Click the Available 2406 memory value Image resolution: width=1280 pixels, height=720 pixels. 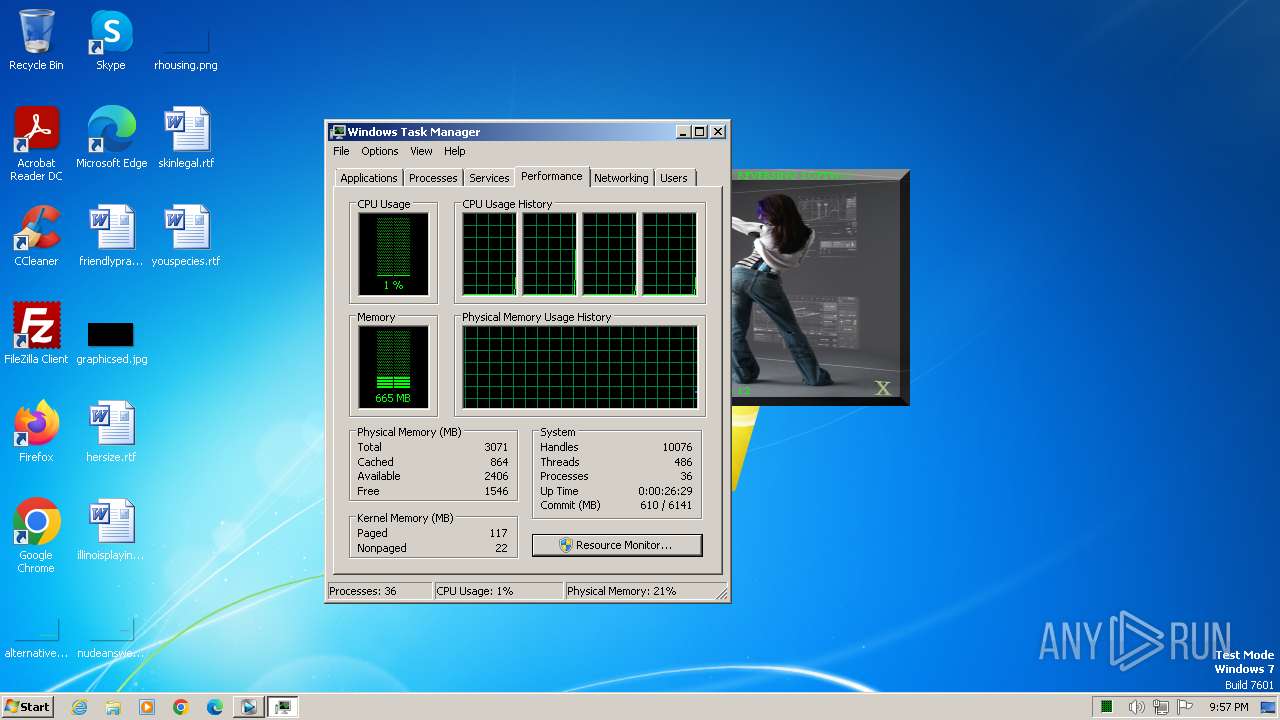(x=496, y=476)
